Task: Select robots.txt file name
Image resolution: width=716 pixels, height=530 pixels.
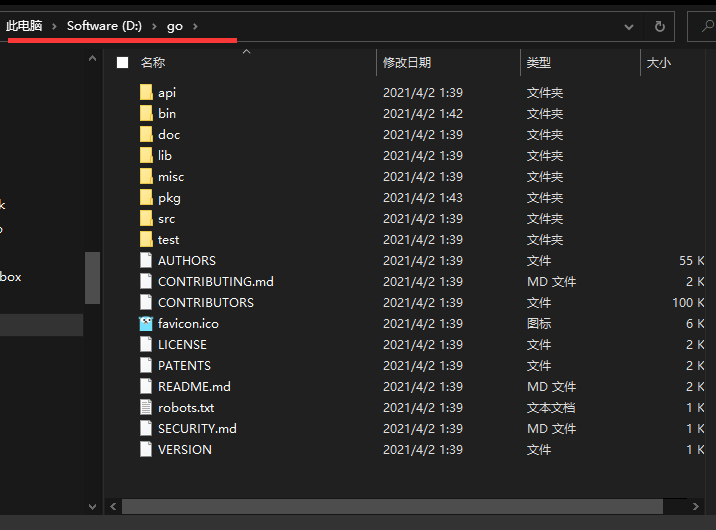Action: click(x=186, y=407)
